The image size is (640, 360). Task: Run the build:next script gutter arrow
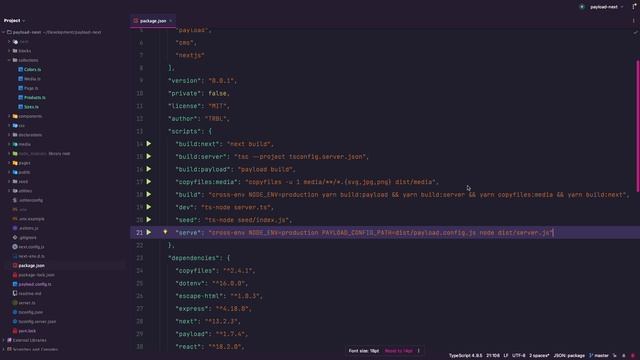[x=149, y=144]
